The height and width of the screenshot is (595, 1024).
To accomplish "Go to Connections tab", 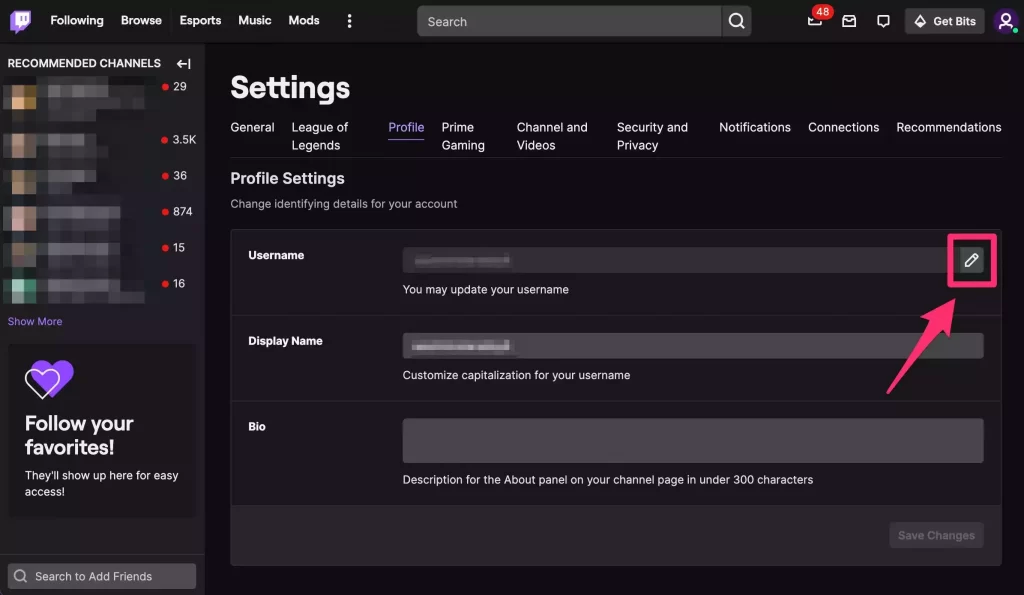I will pyautogui.click(x=843, y=127).
